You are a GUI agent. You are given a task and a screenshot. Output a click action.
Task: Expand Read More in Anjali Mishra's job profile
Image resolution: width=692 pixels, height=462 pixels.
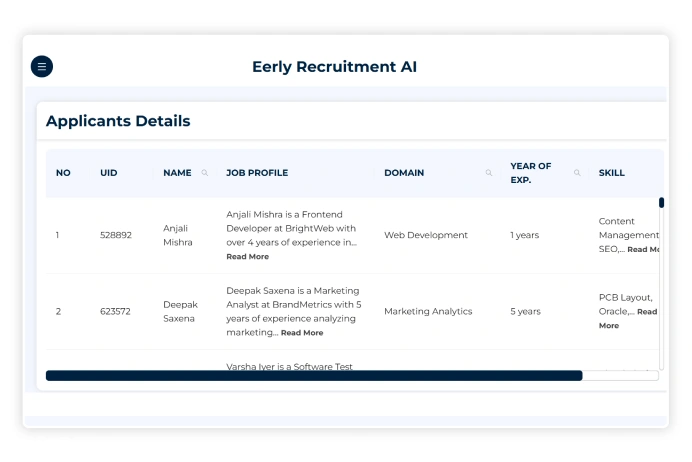(x=247, y=257)
